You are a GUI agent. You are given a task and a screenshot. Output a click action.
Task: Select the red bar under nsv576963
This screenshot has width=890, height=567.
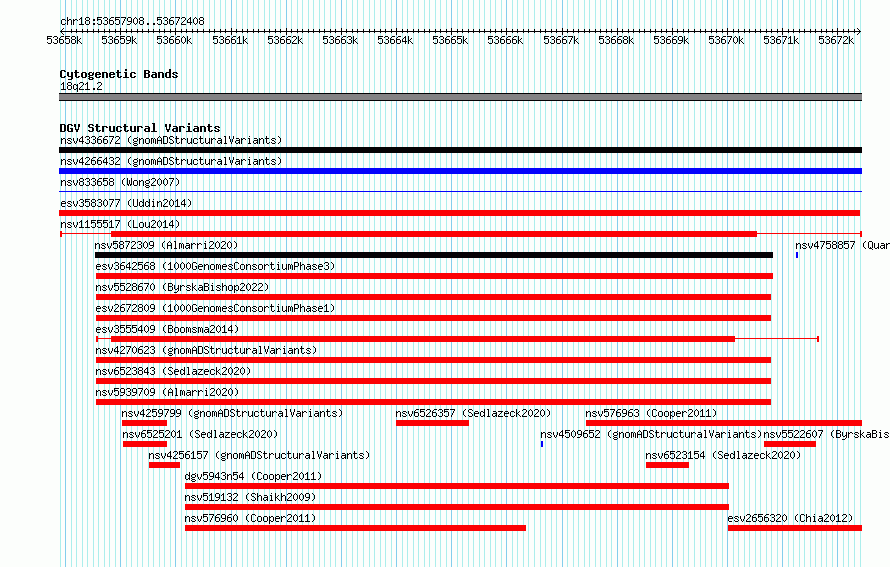pos(724,423)
